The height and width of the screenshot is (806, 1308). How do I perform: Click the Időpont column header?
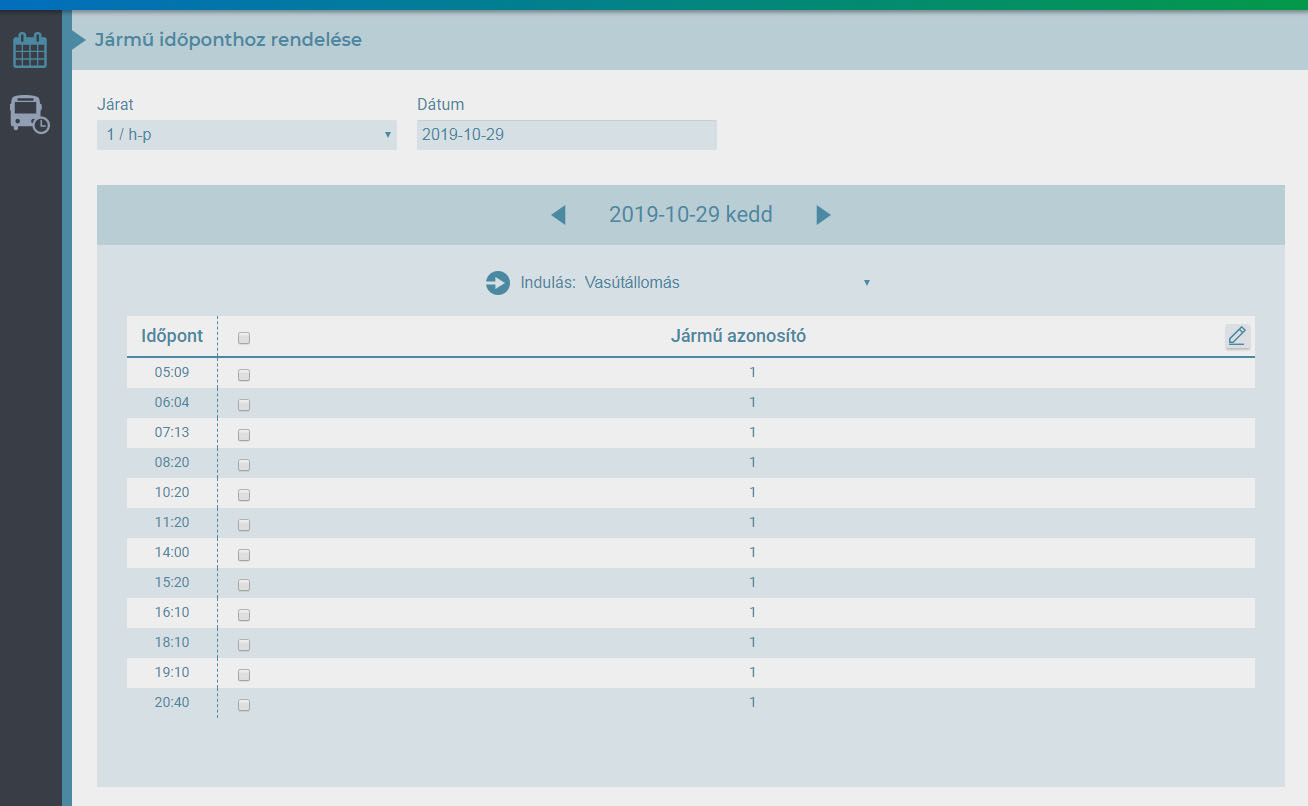point(172,336)
